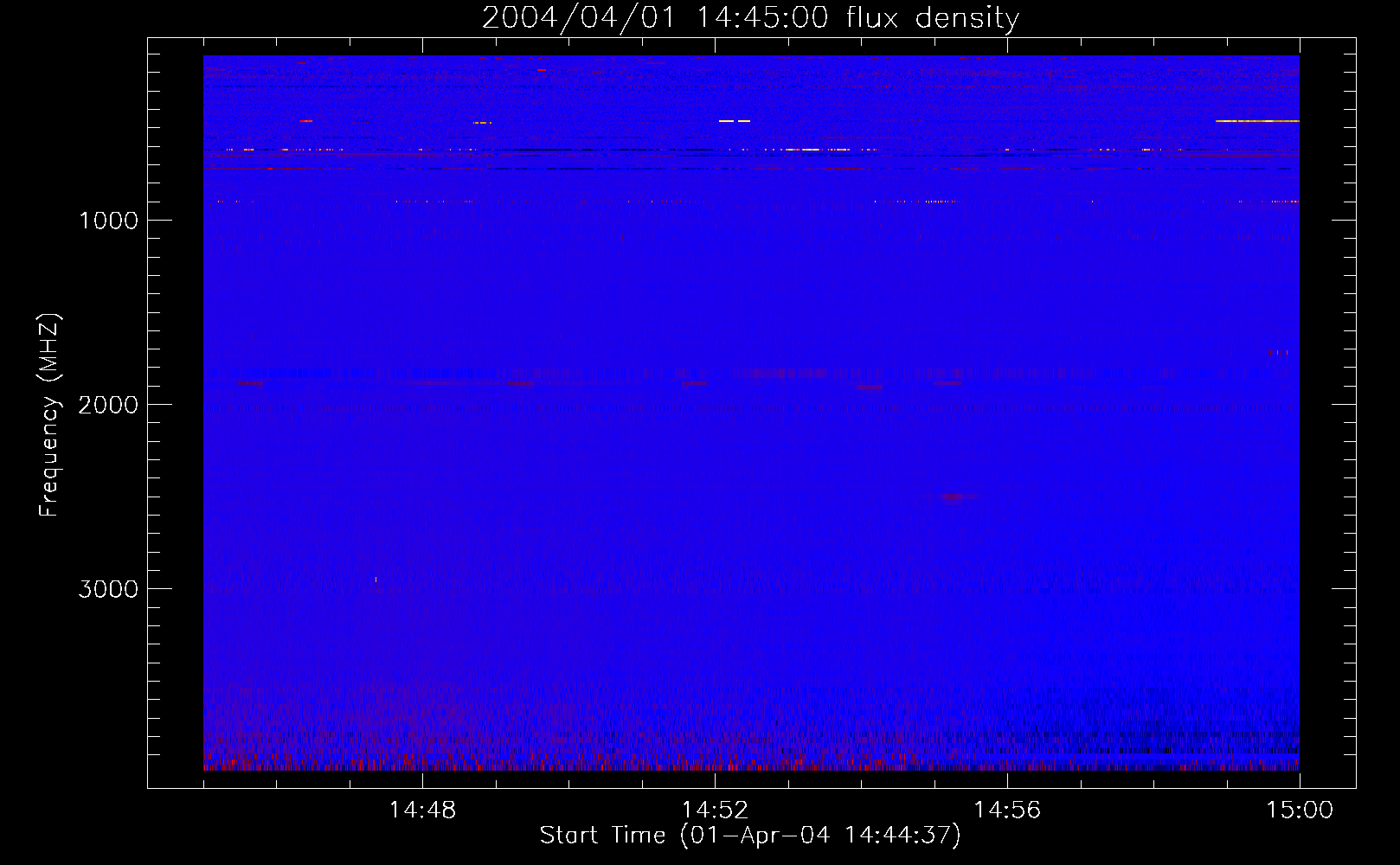The height and width of the screenshot is (865, 1400).
Task: Click the 14:56 time tick label
Action: click(x=1007, y=811)
